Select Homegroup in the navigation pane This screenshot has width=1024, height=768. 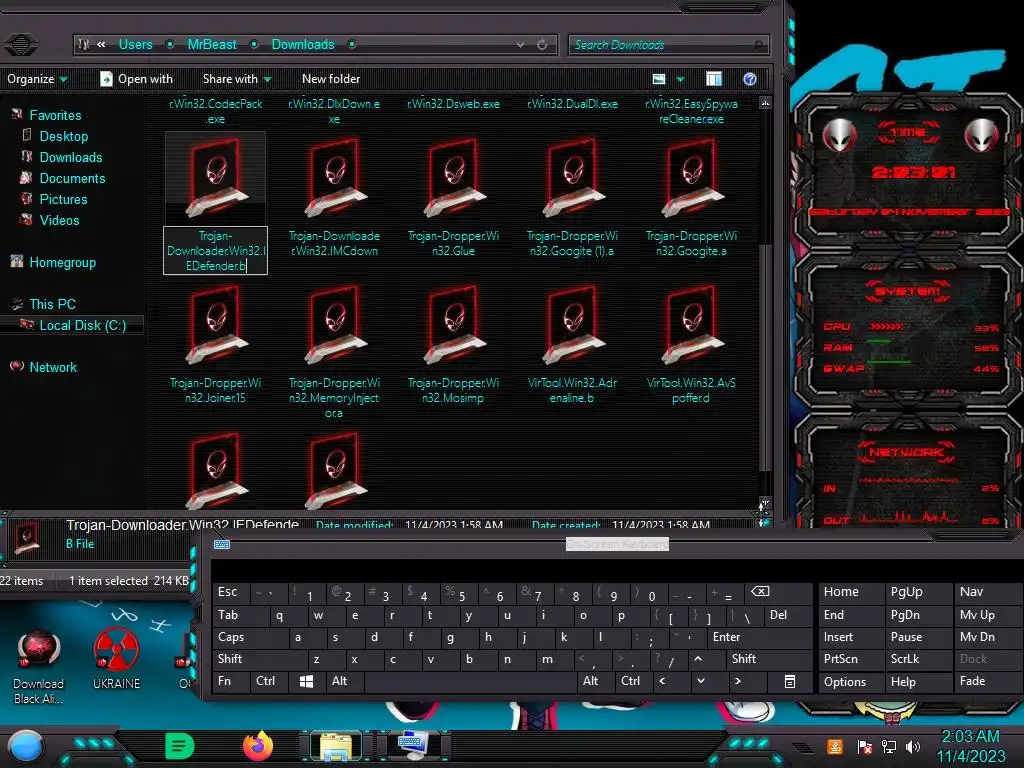click(63, 263)
